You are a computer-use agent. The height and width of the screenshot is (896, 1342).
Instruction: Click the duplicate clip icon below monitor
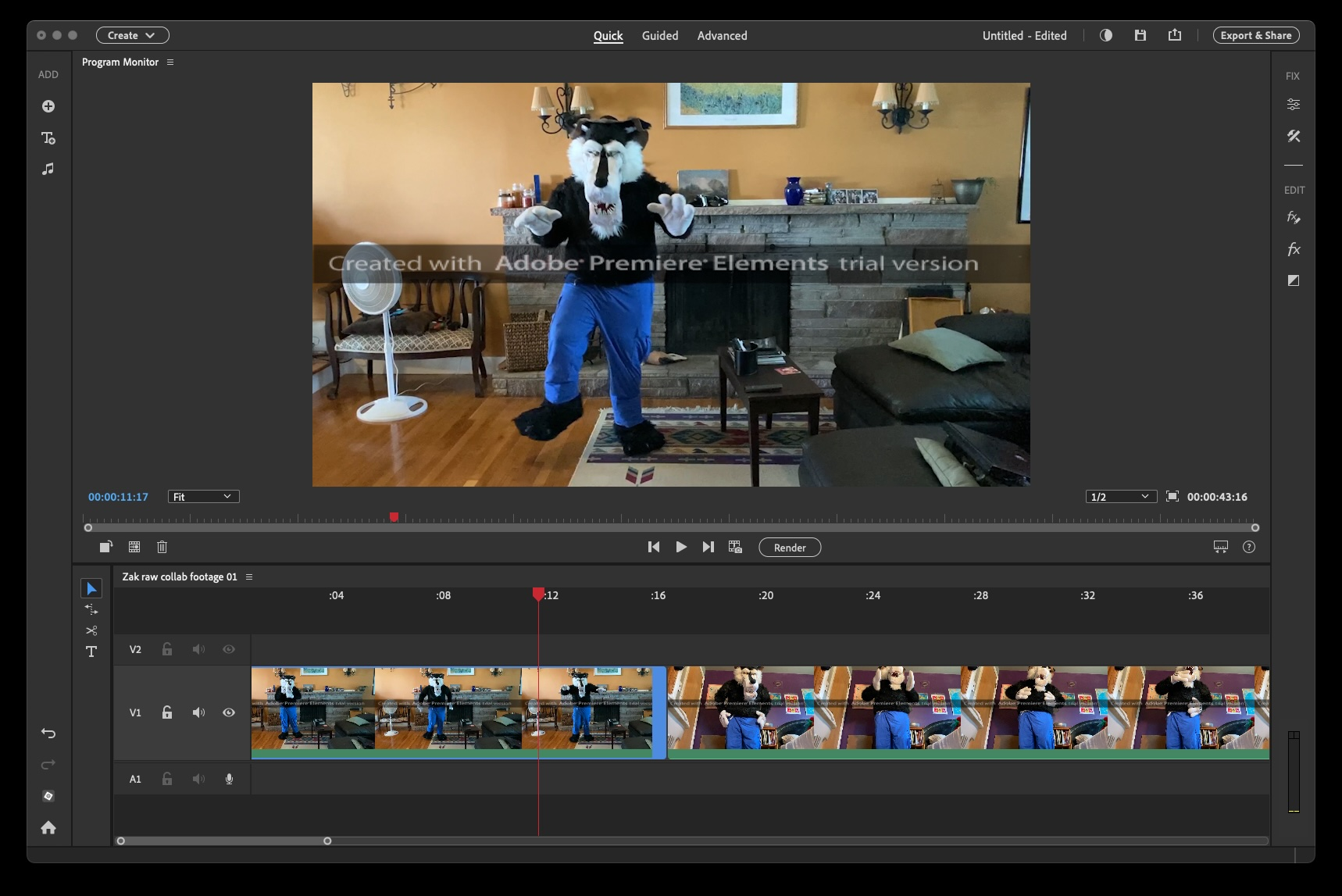pos(106,547)
